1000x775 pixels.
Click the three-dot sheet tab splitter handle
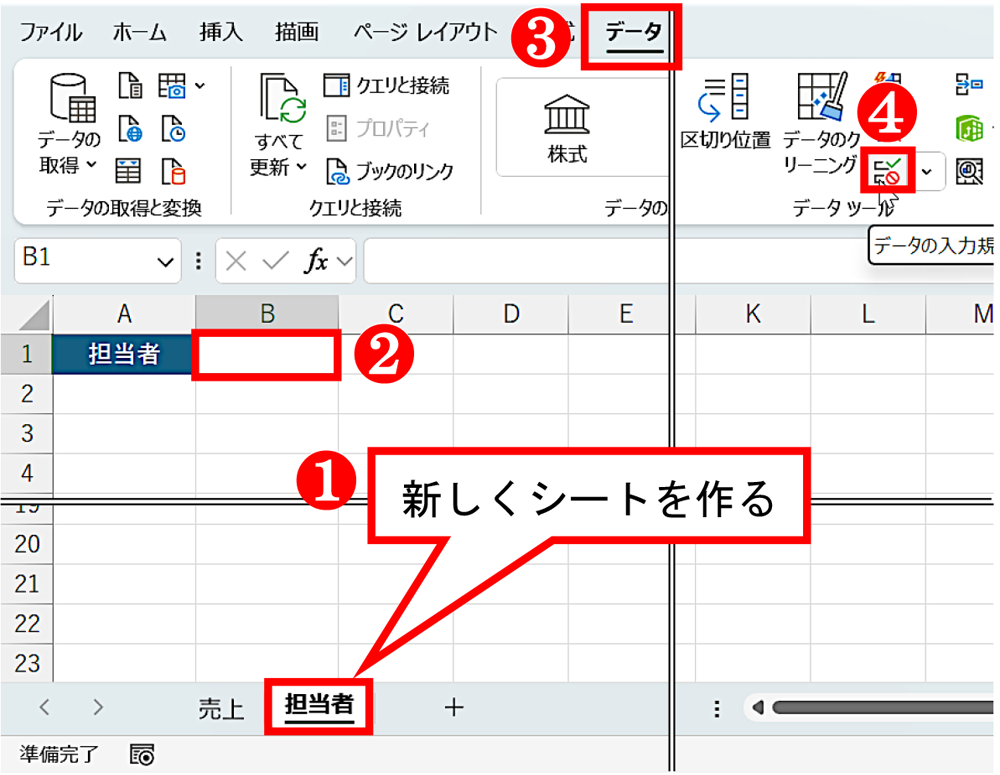coord(717,709)
